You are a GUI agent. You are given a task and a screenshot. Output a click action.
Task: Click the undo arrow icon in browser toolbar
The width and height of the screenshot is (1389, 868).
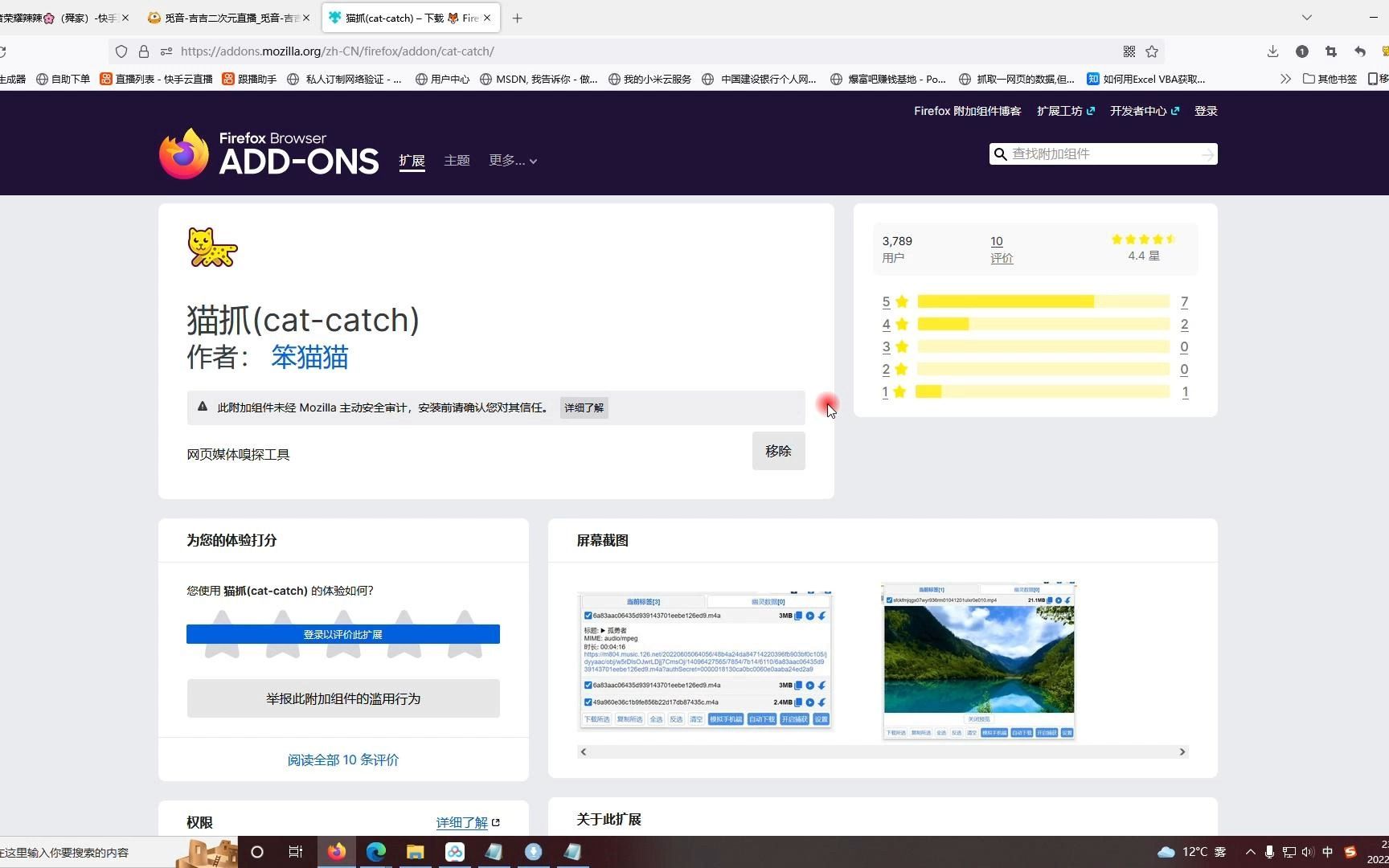1360,51
